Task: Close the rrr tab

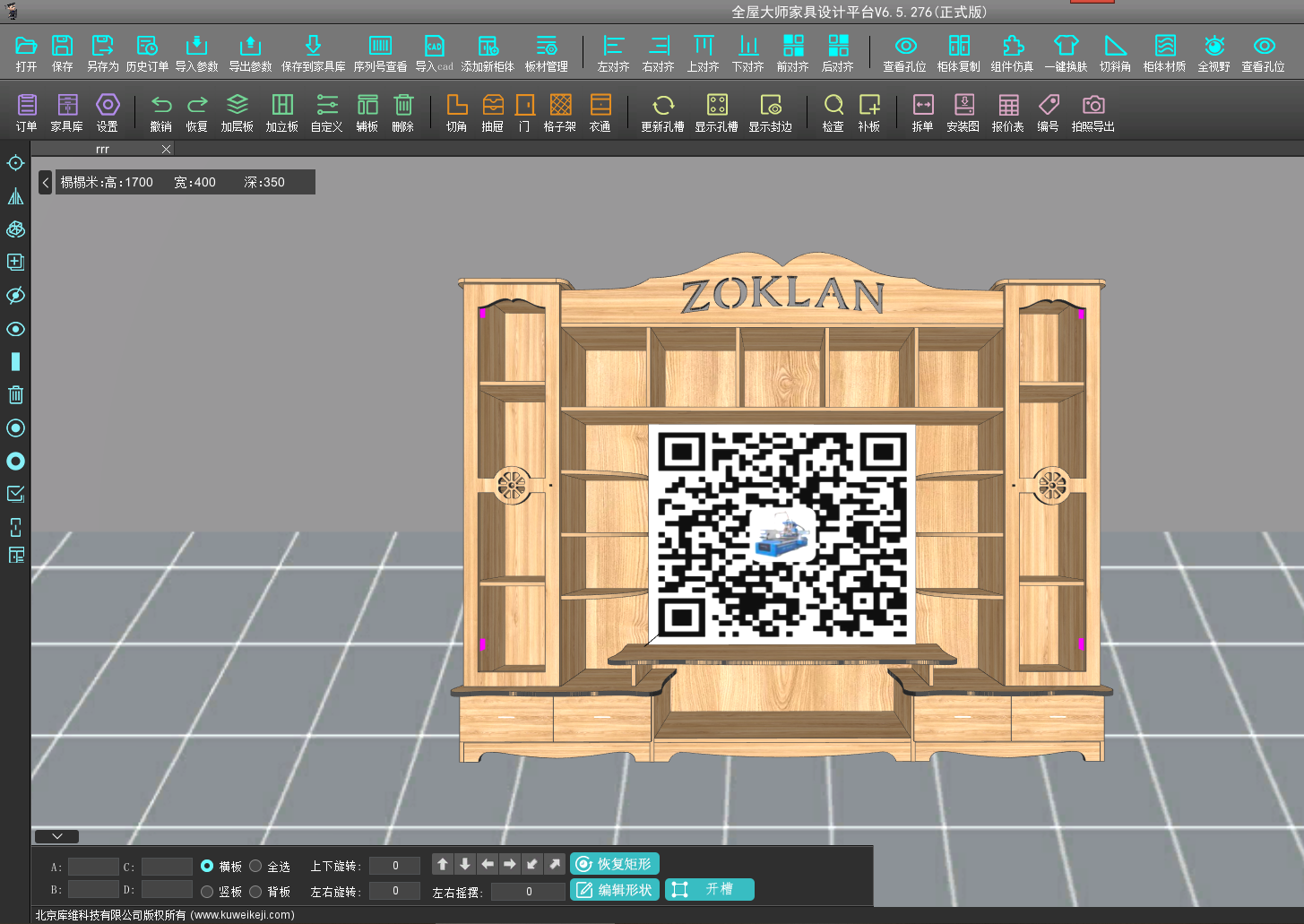Action: [x=166, y=149]
